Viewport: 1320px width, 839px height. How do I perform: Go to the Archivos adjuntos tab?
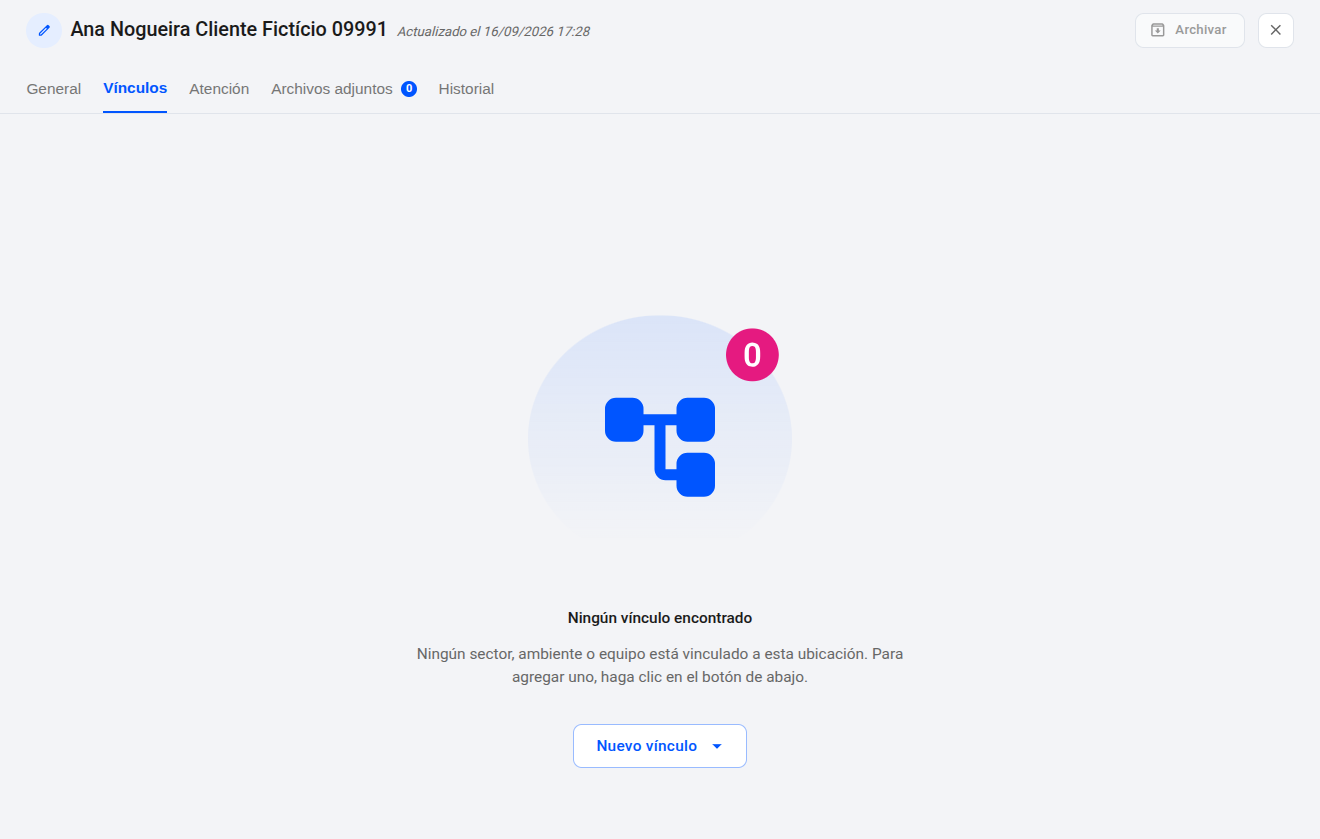pos(332,89)
